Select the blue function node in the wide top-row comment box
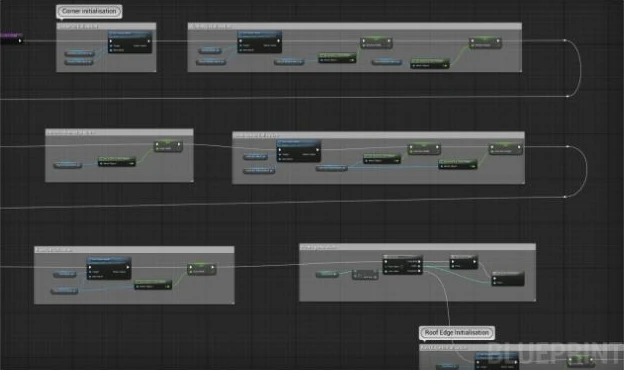This screenshot has height=370, width=624. tap(259, 42)
